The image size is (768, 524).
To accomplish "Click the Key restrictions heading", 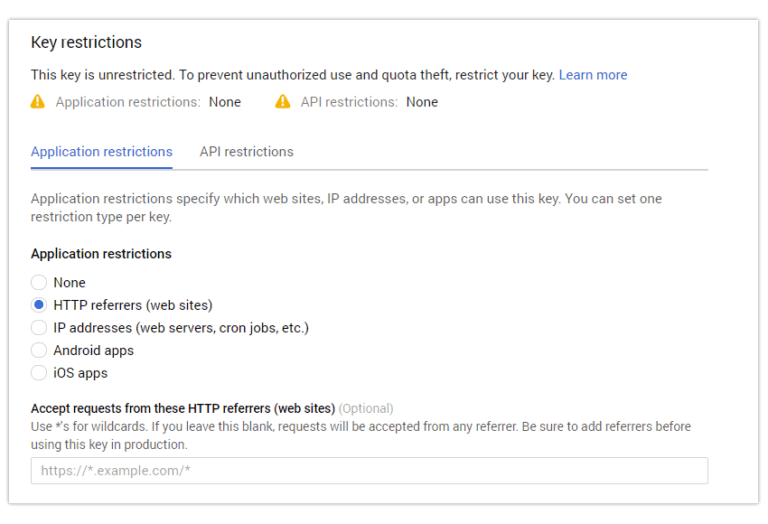I will [x=86, y=43].
